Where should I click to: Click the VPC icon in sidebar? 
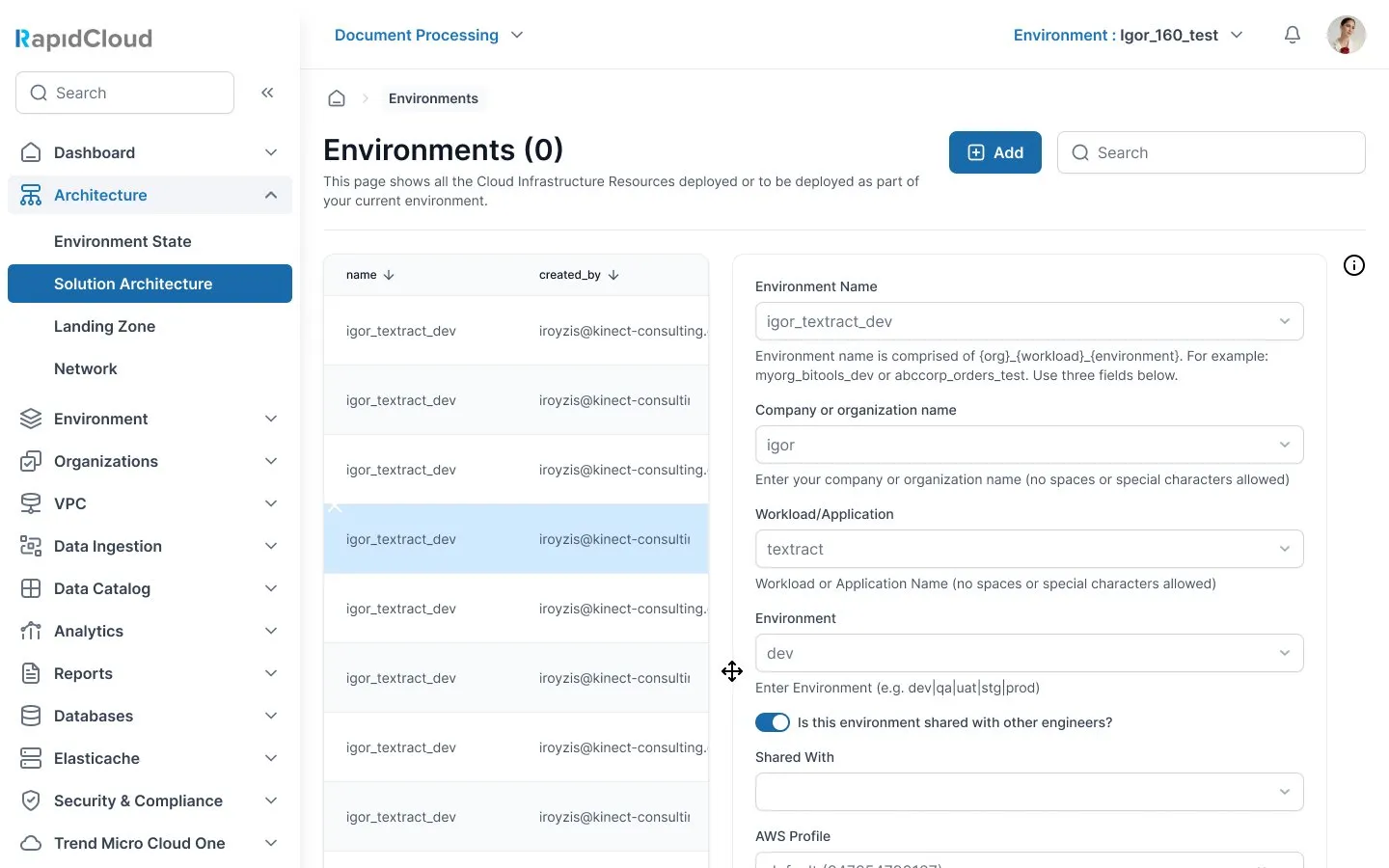click(x=31, y=503)
